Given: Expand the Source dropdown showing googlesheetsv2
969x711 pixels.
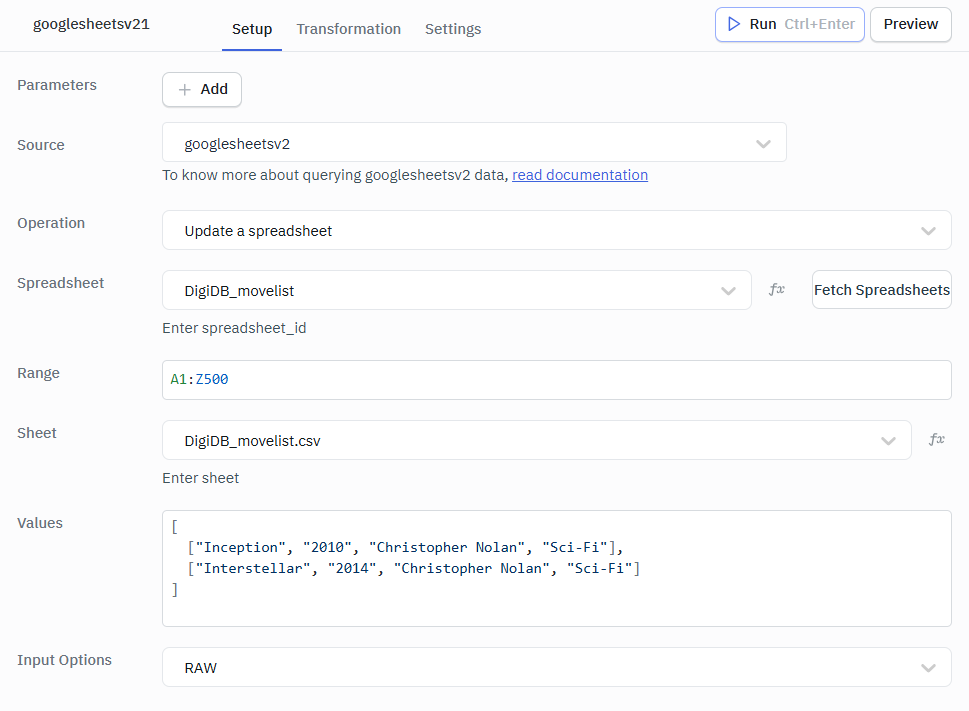Looking at the screenshot, I should [474, 143].
